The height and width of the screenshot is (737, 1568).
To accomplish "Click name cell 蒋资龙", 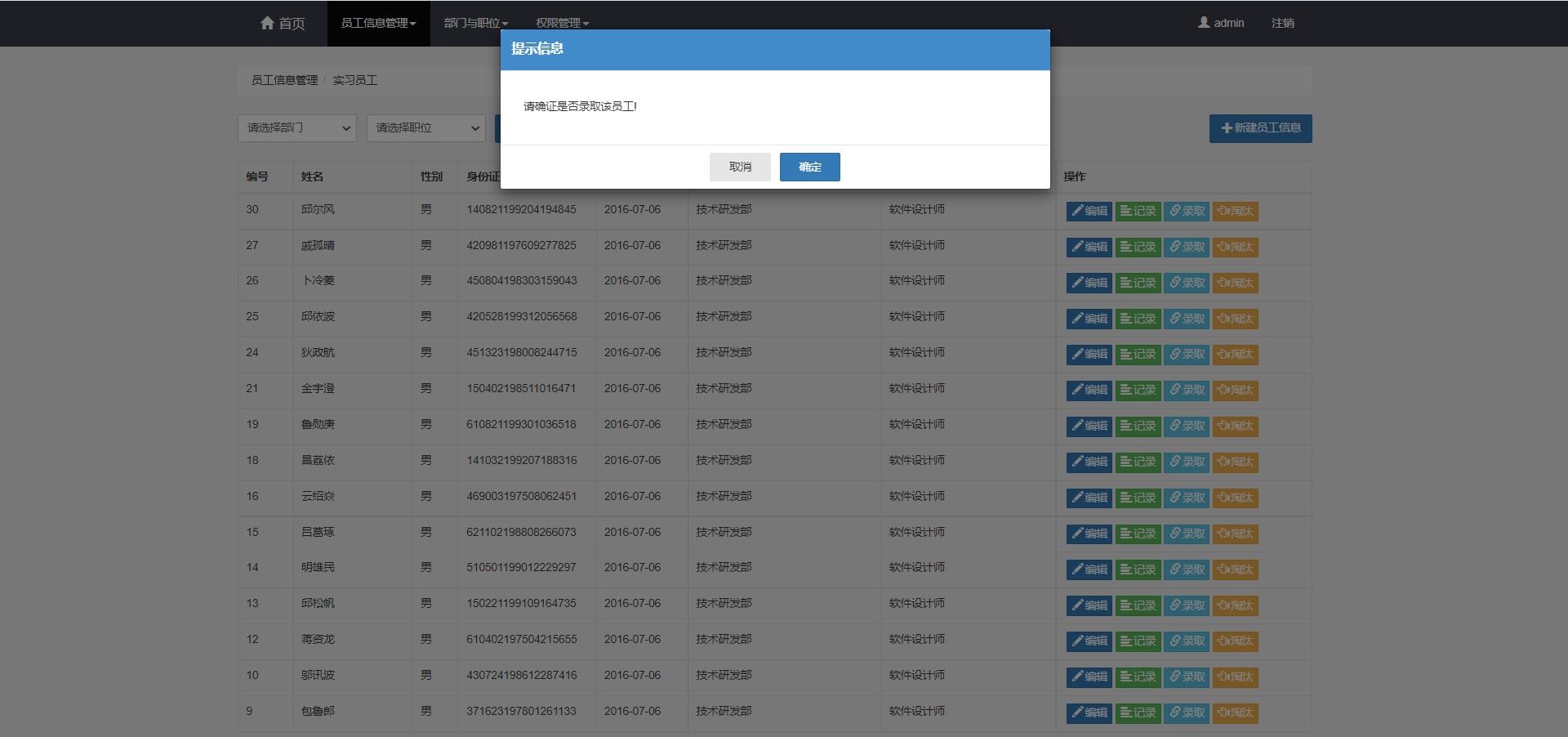I will tap(318, 639).
